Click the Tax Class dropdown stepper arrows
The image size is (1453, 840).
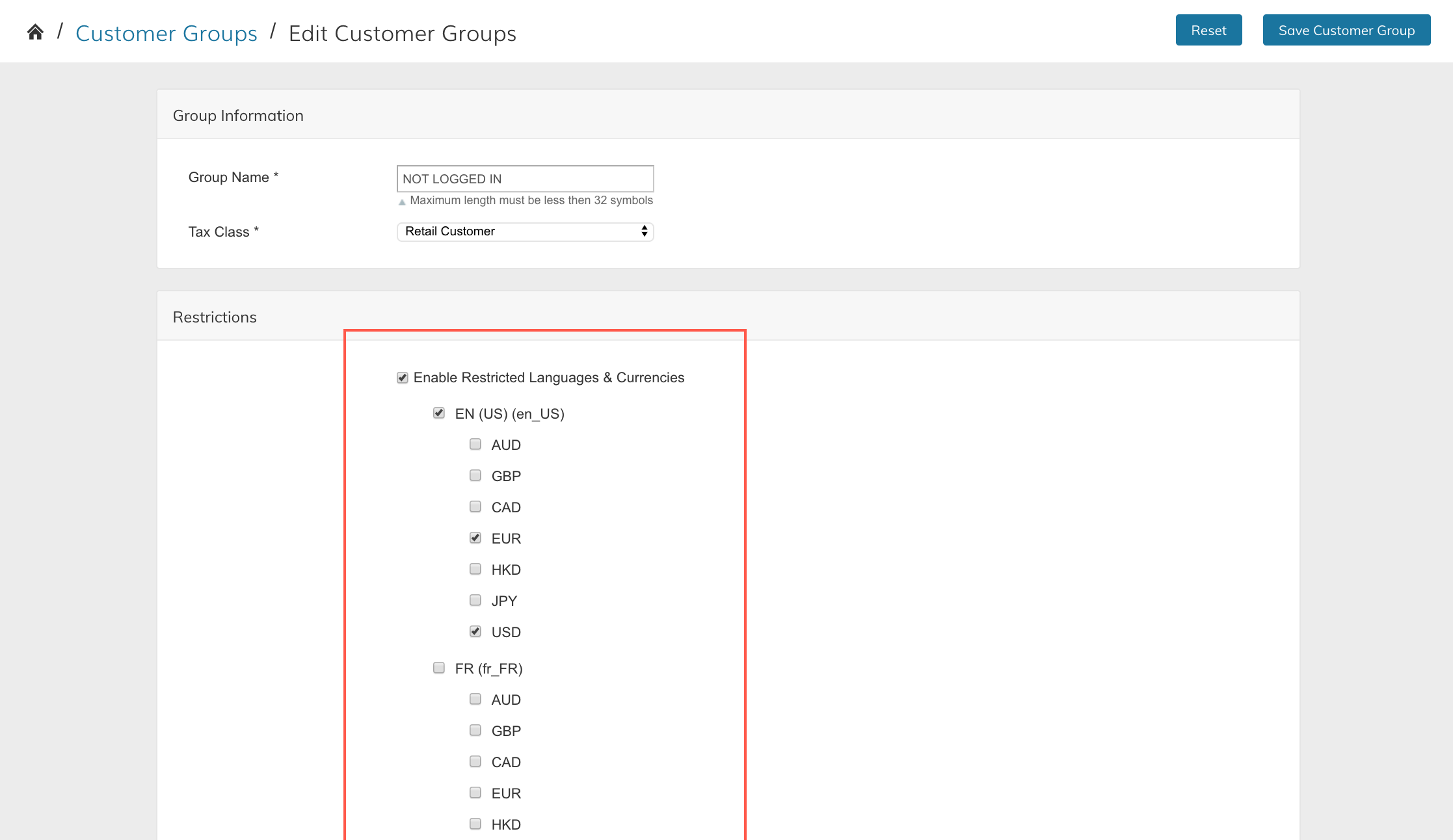click(644, 231)
